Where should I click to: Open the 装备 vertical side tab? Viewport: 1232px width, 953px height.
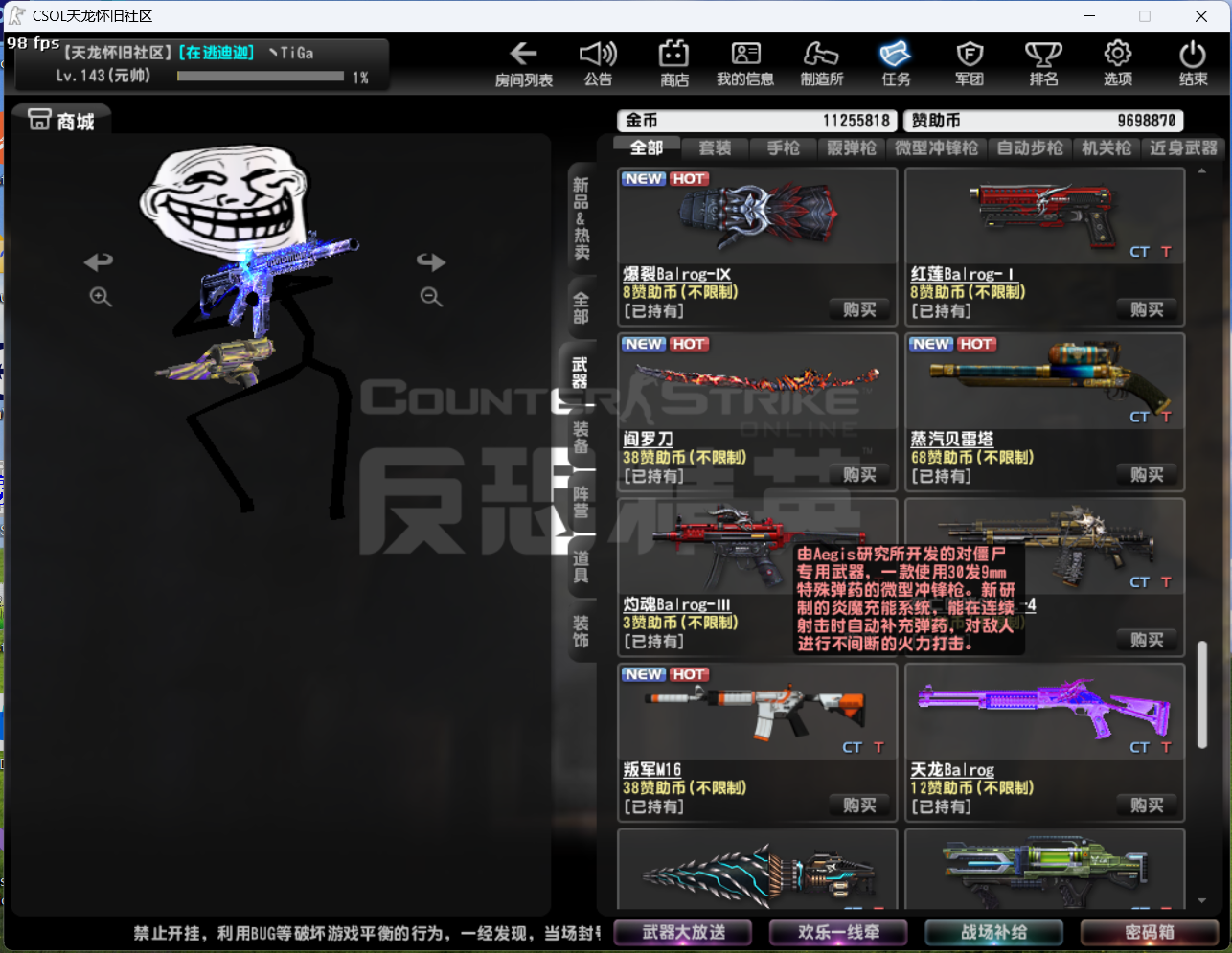pyautogui.click(x=582, y=438)
